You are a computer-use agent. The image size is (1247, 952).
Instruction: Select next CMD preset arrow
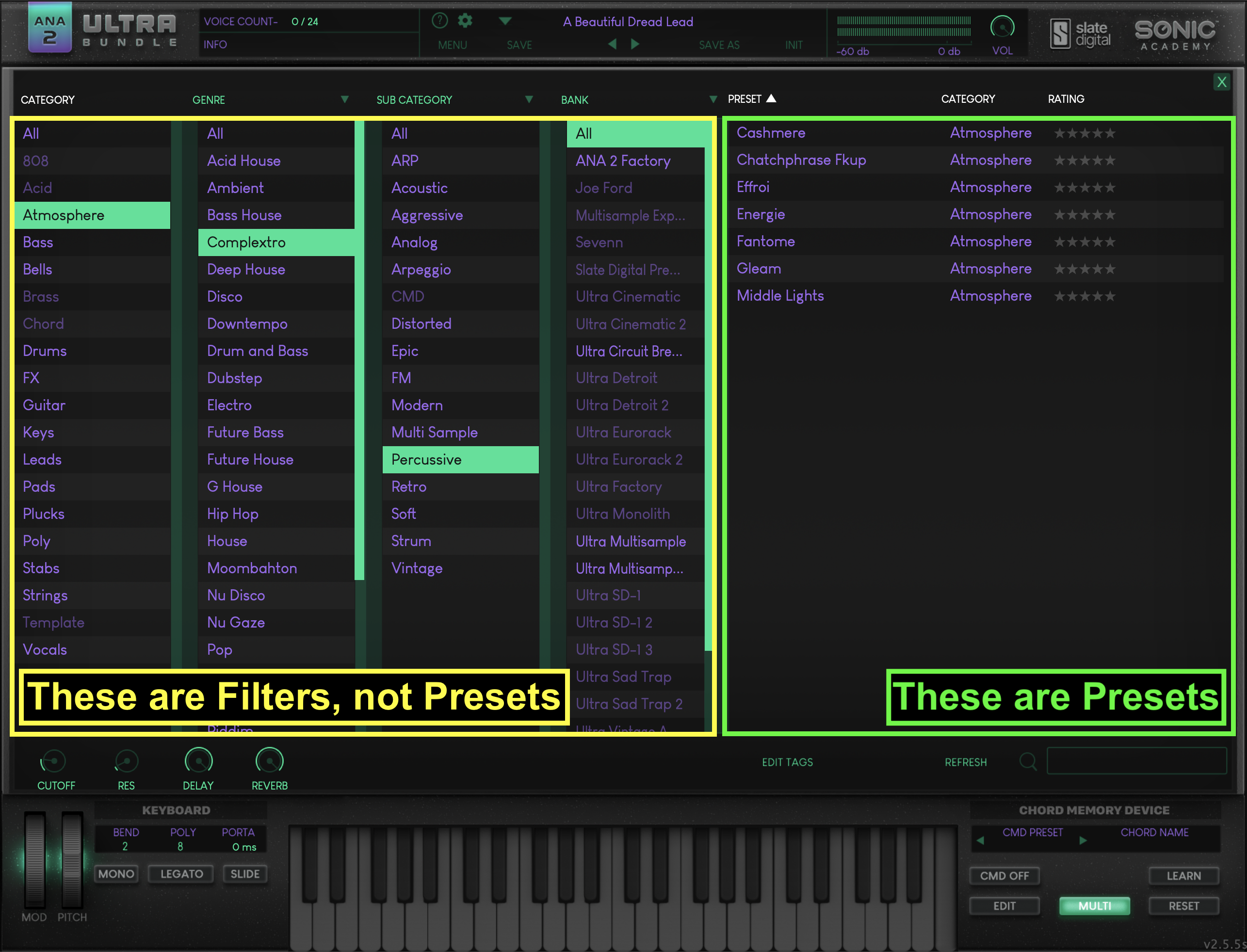tap(1083, 840)
